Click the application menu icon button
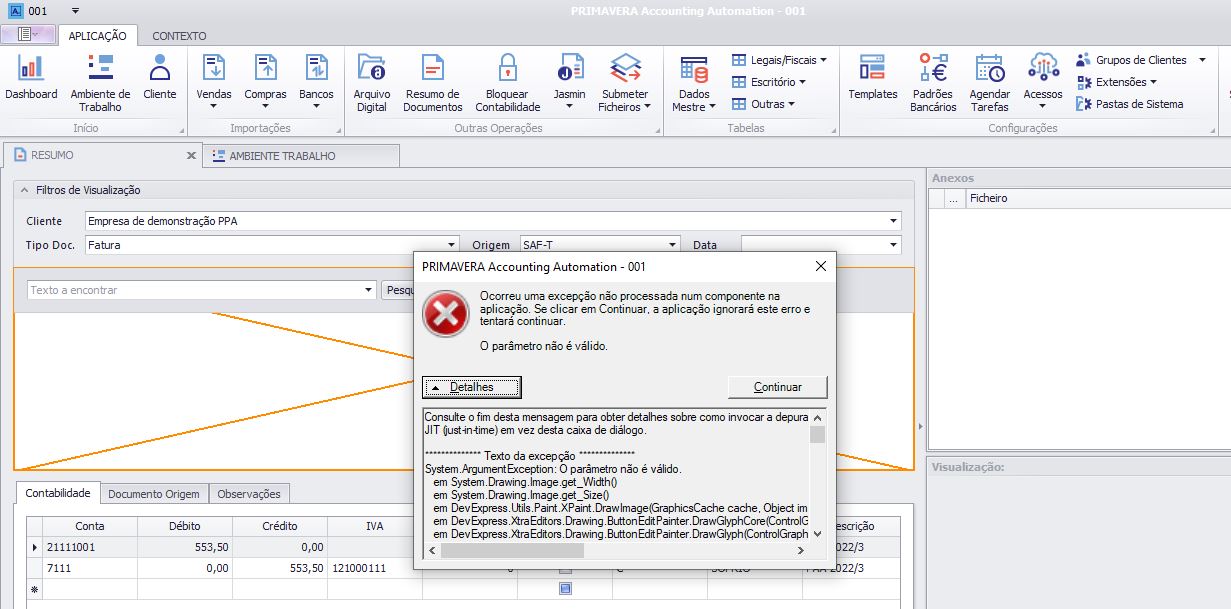 28,34
